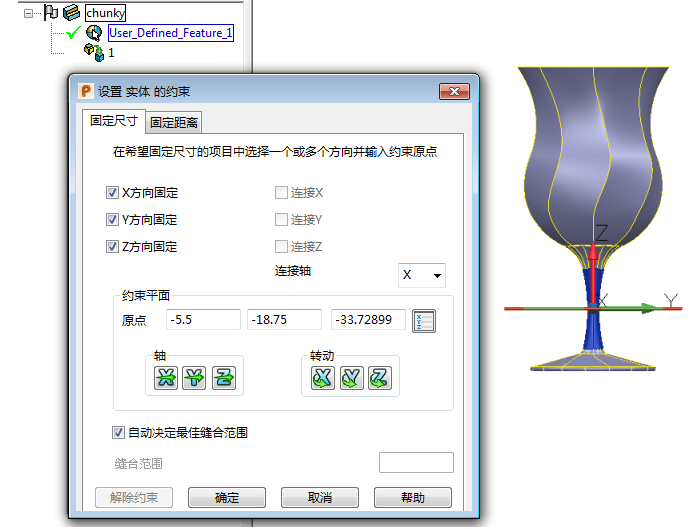
Task: Uncheck X方向固定 checkbox
Action: 112,193
